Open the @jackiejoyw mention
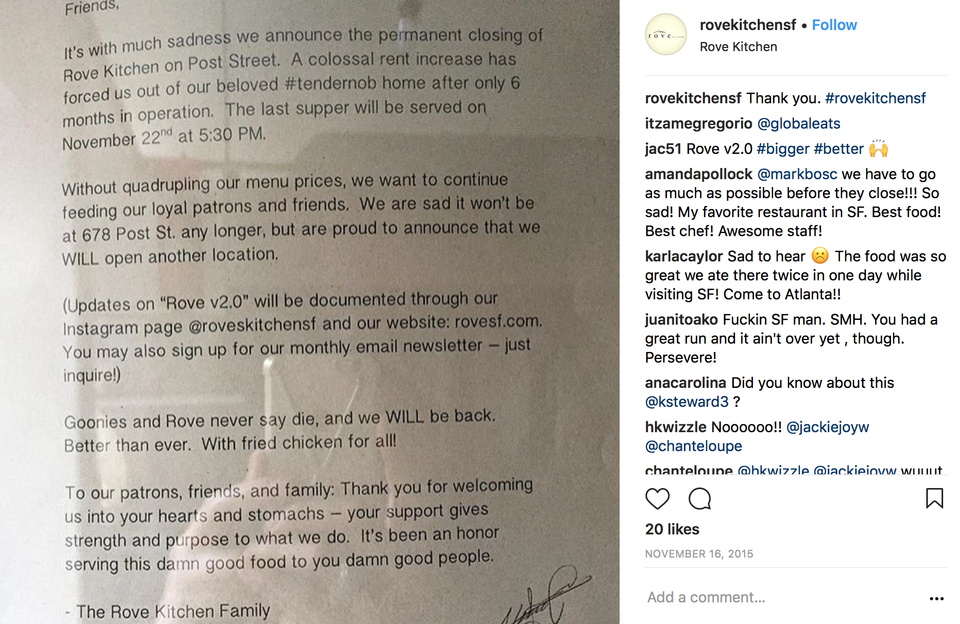960x624 pixels. pyautogui.click(x=827, y=427)
